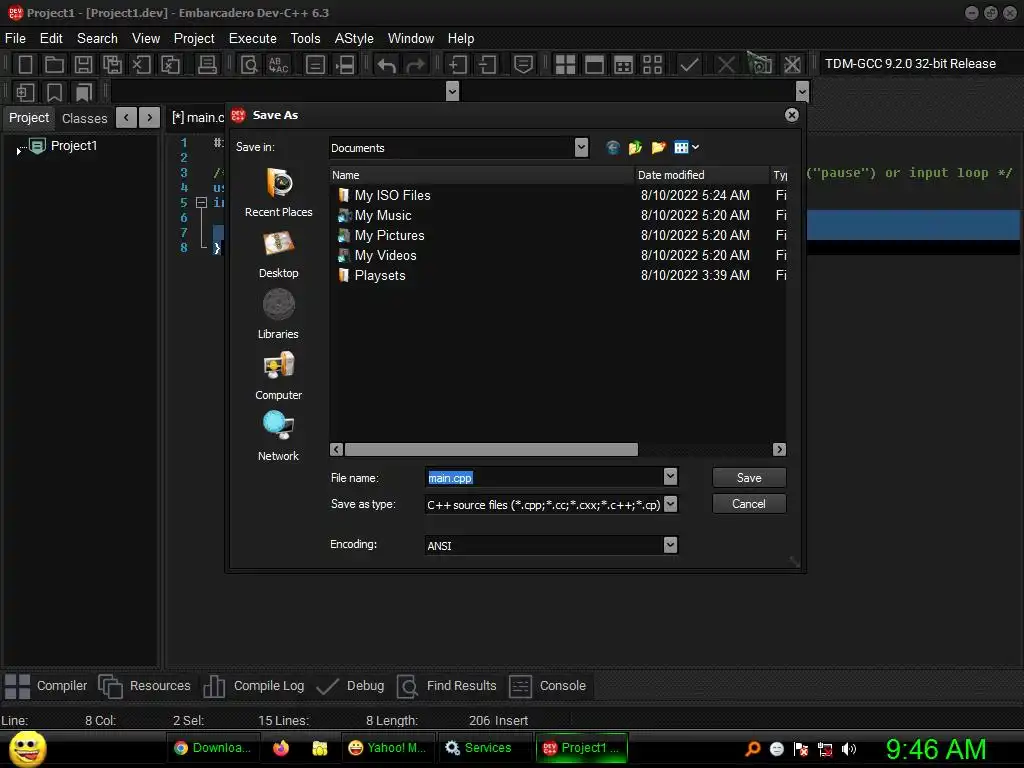Open the Edit menu
The image size is (1024, 768).
51,39
